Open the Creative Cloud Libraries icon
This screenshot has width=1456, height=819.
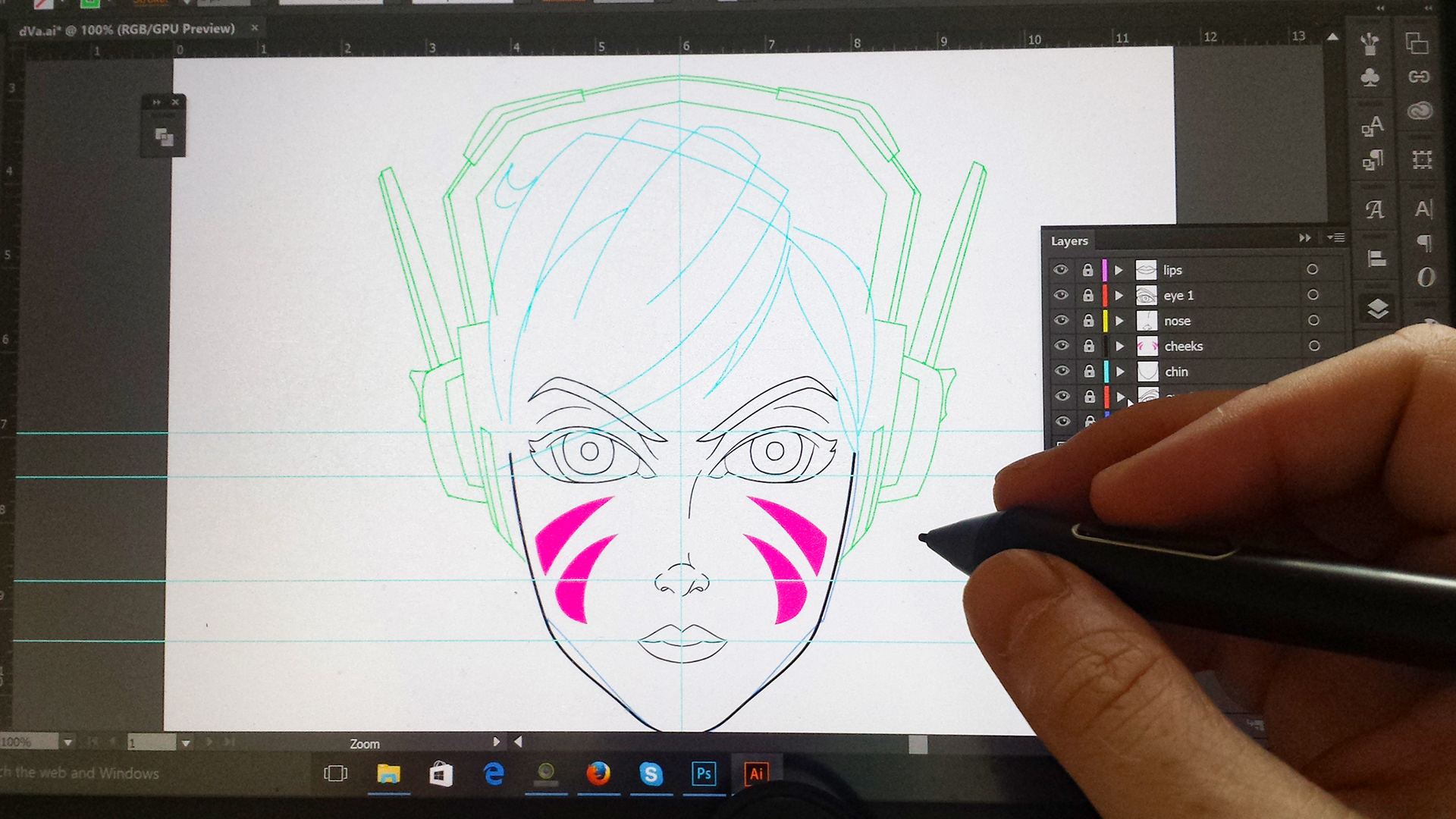pyautogui.click(x=1420, y=111)
